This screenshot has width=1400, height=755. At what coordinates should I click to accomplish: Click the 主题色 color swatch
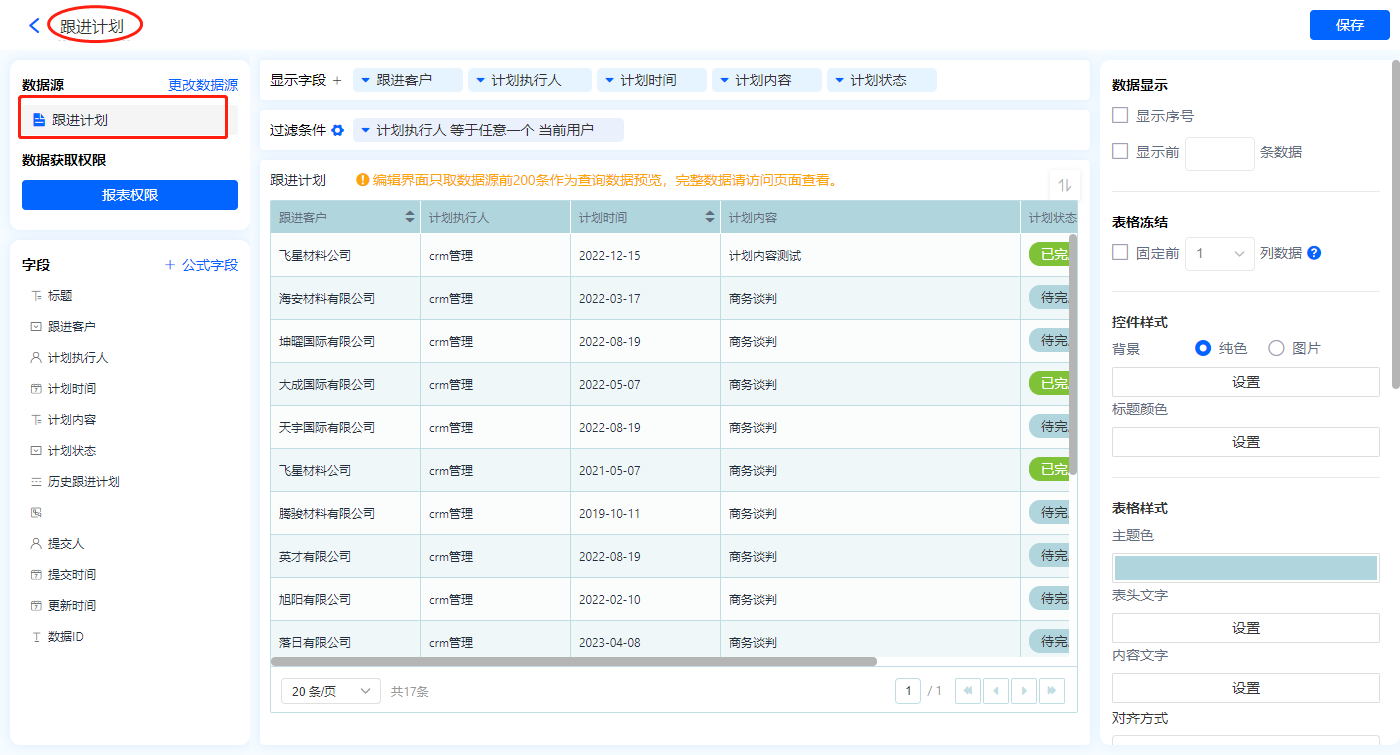coord(1245,567)
